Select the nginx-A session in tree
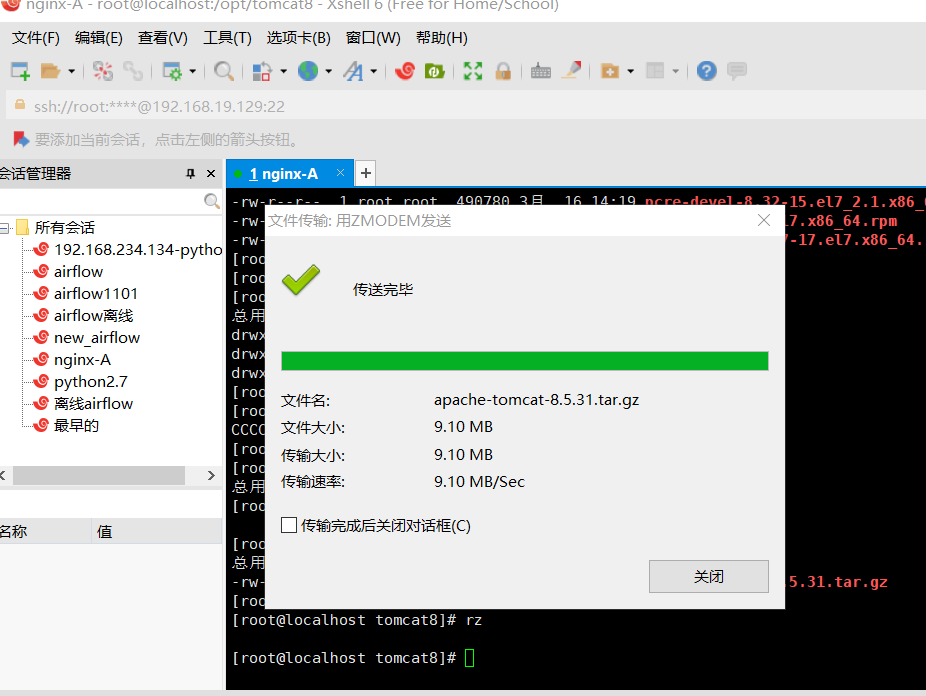Viewport: 926px width, 696px height. tap(72, 360)
